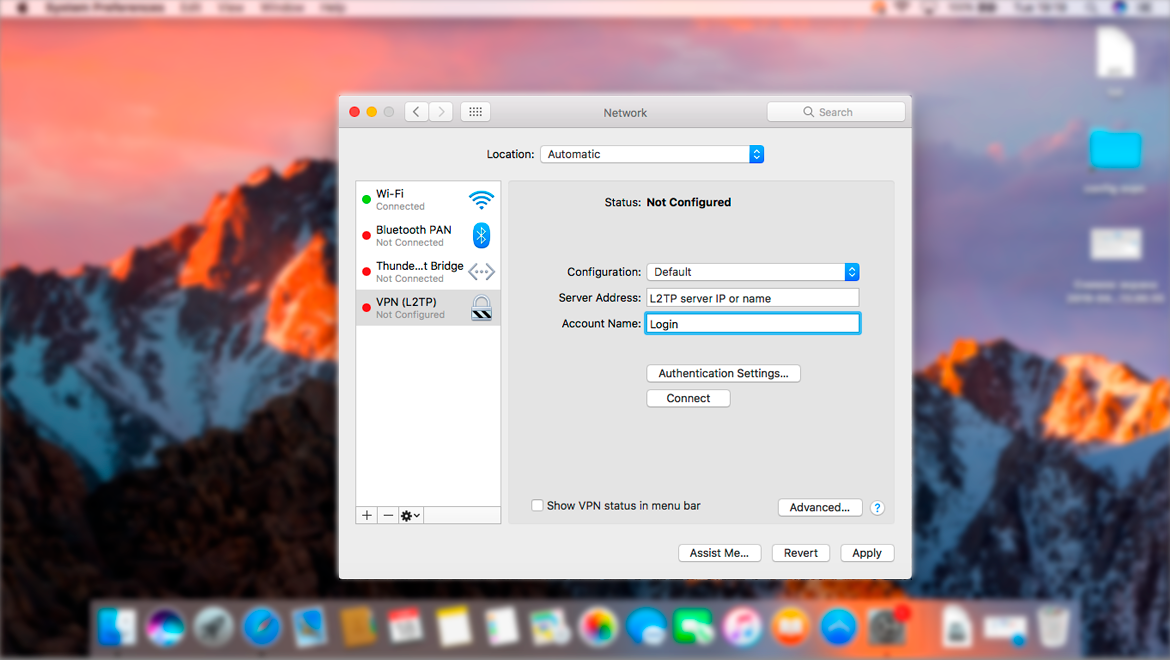This screenshot has height=660, width=1170.
Task: Select the VPN (L2TP) service row
Action: click(428, 307)
